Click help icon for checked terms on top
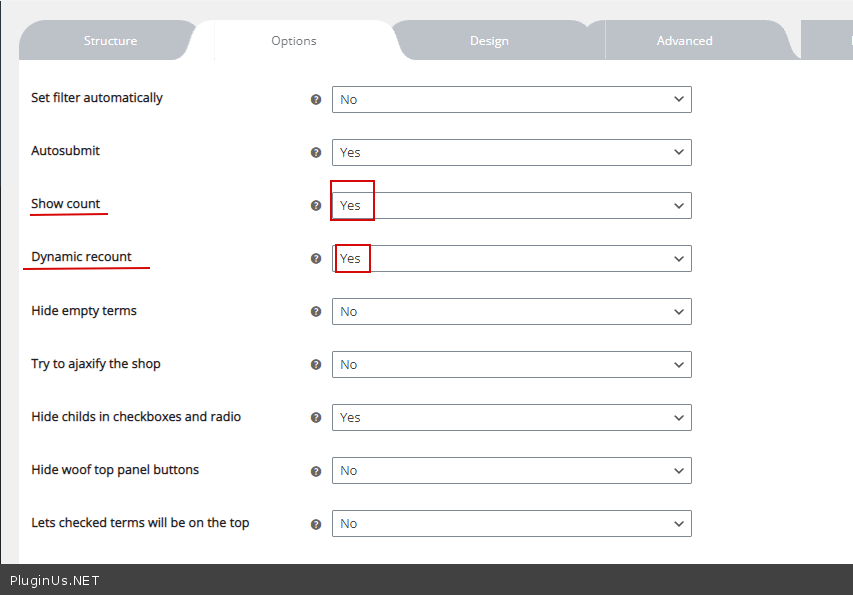853x595 pixels. coord(316,524)
